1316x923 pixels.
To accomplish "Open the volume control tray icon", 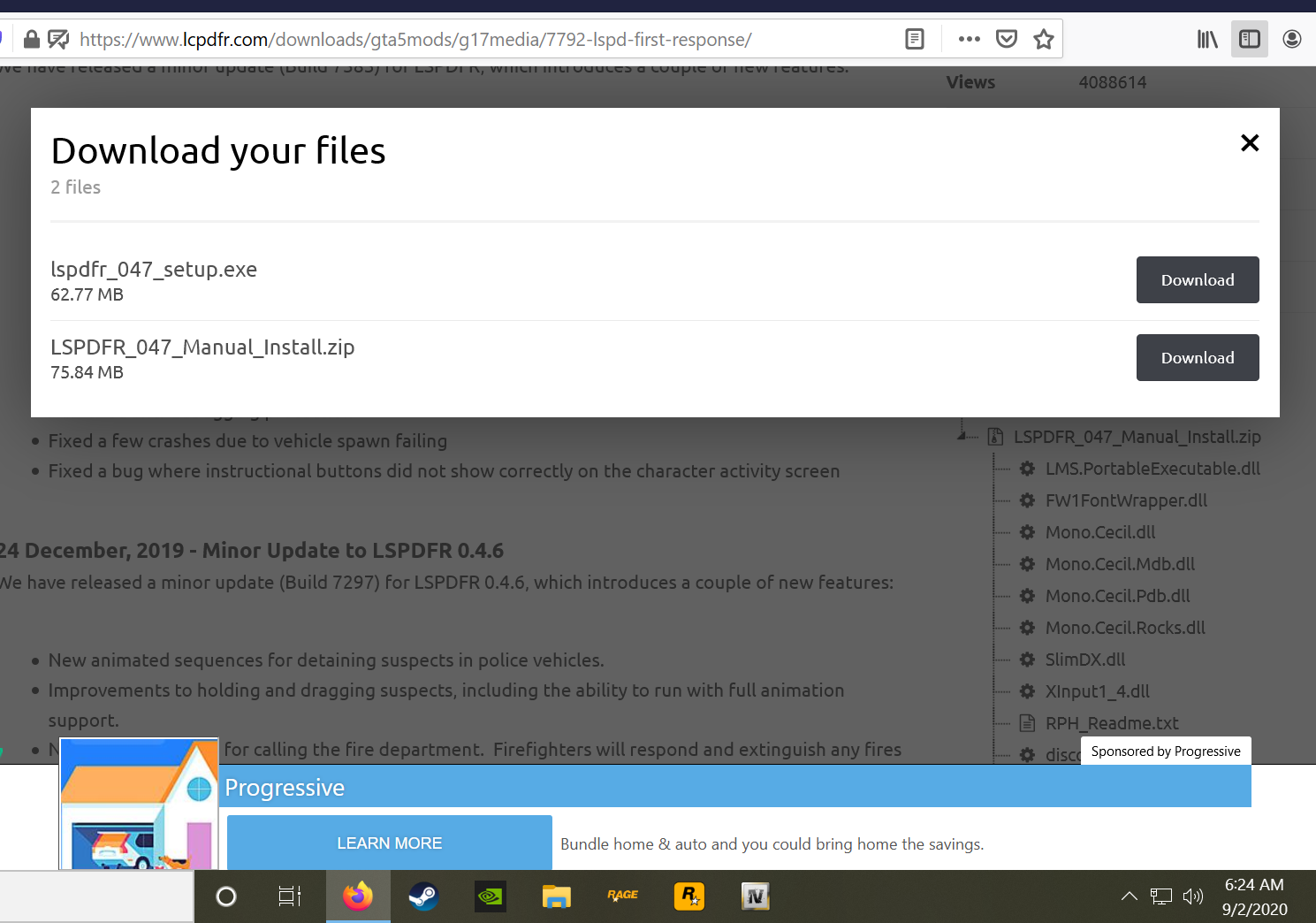I will (x=1193, y=896).
